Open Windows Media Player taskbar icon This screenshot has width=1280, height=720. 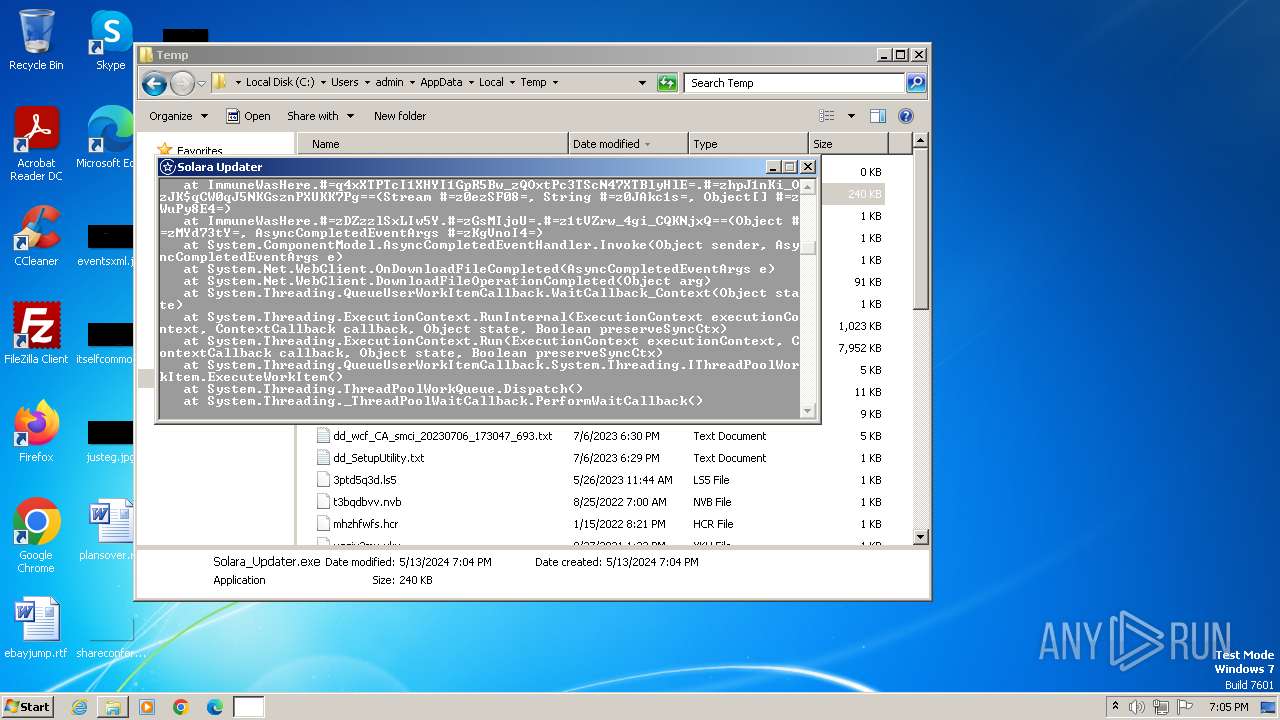[147, 707]
